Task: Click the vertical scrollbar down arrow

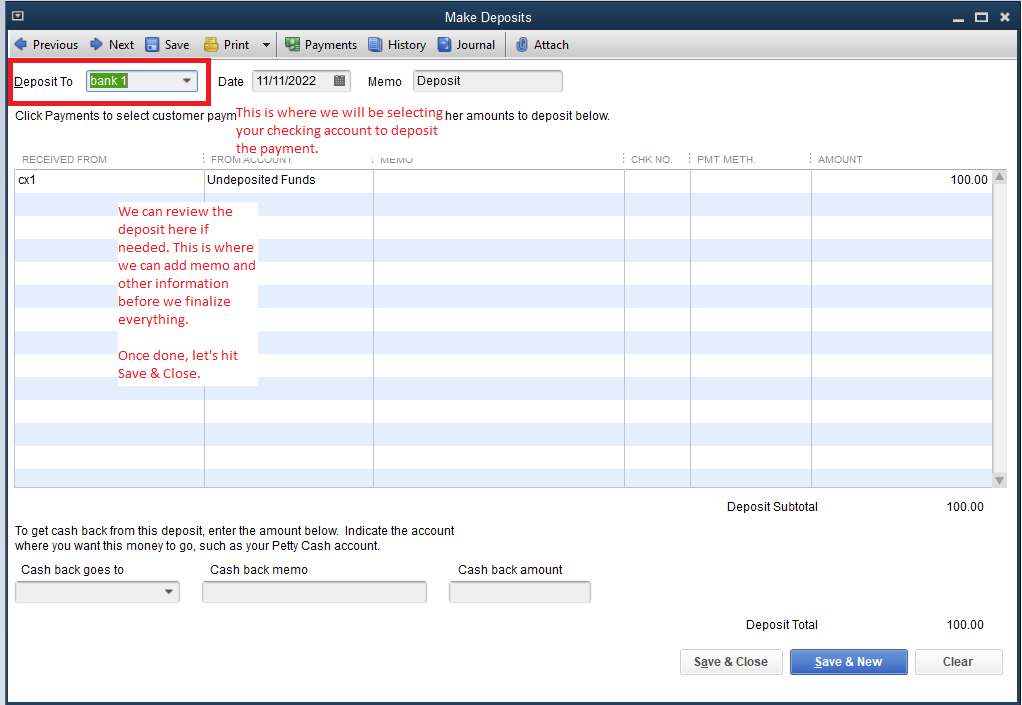Action: pyautogui.click(x=1000, y=479)
